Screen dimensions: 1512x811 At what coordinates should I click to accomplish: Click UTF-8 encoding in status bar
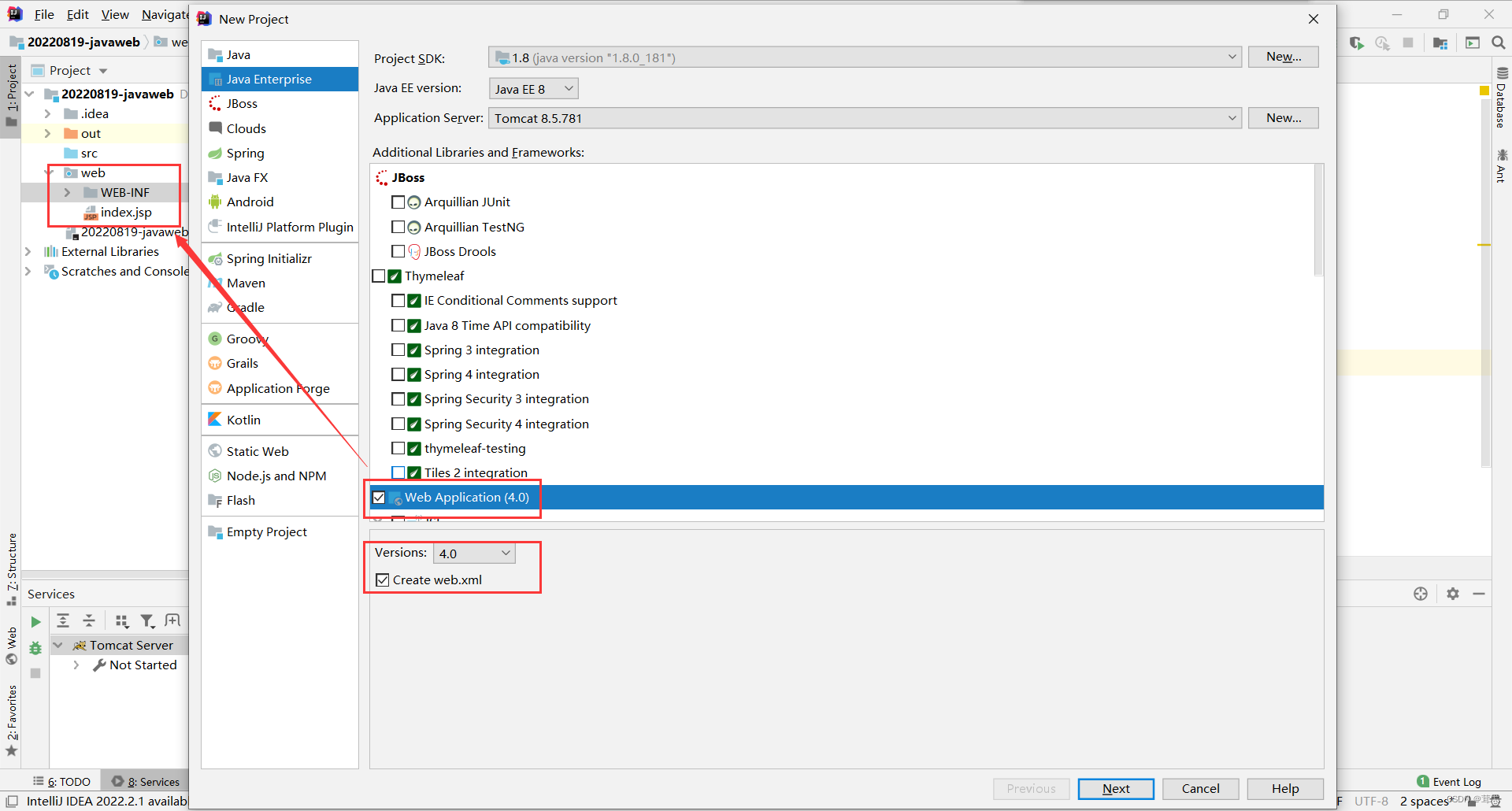1371,801
